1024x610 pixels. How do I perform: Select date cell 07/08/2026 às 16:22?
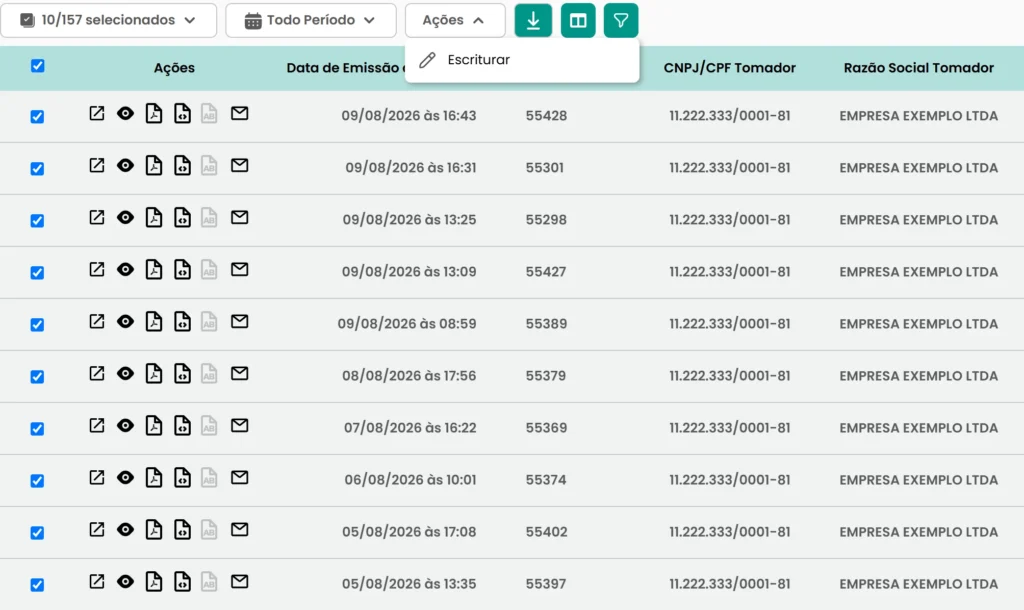(410, 428)
